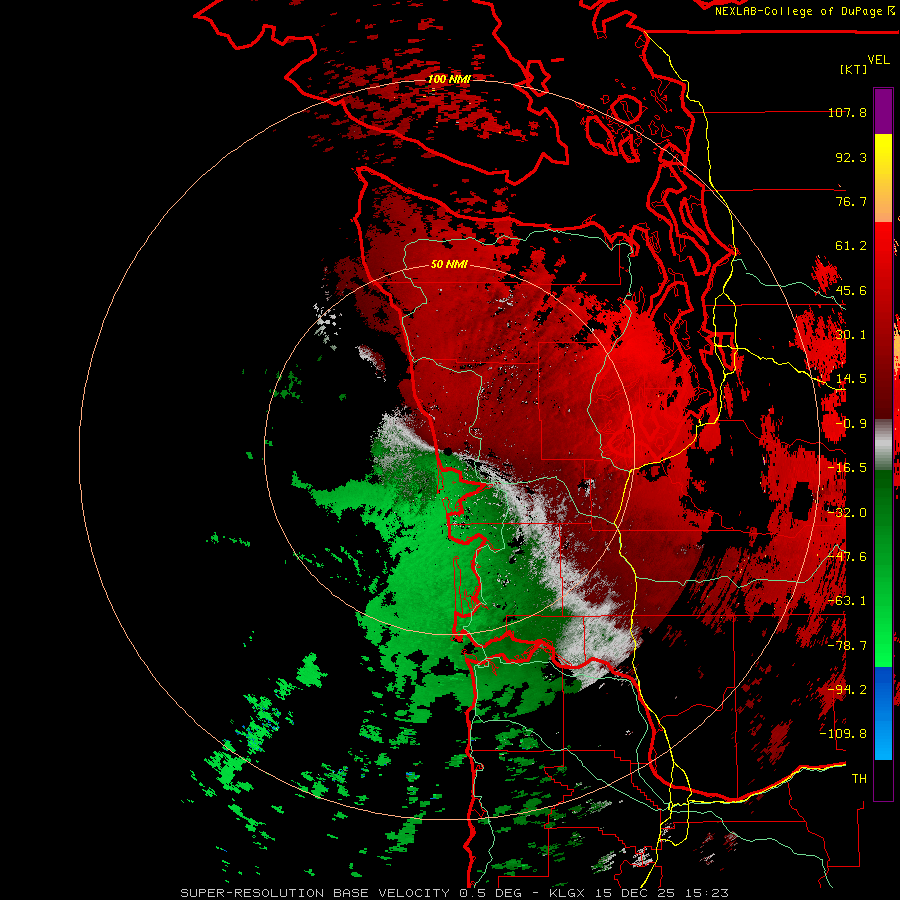
Task: Select the -32.0 scale value
Action: tap(847, 513)
